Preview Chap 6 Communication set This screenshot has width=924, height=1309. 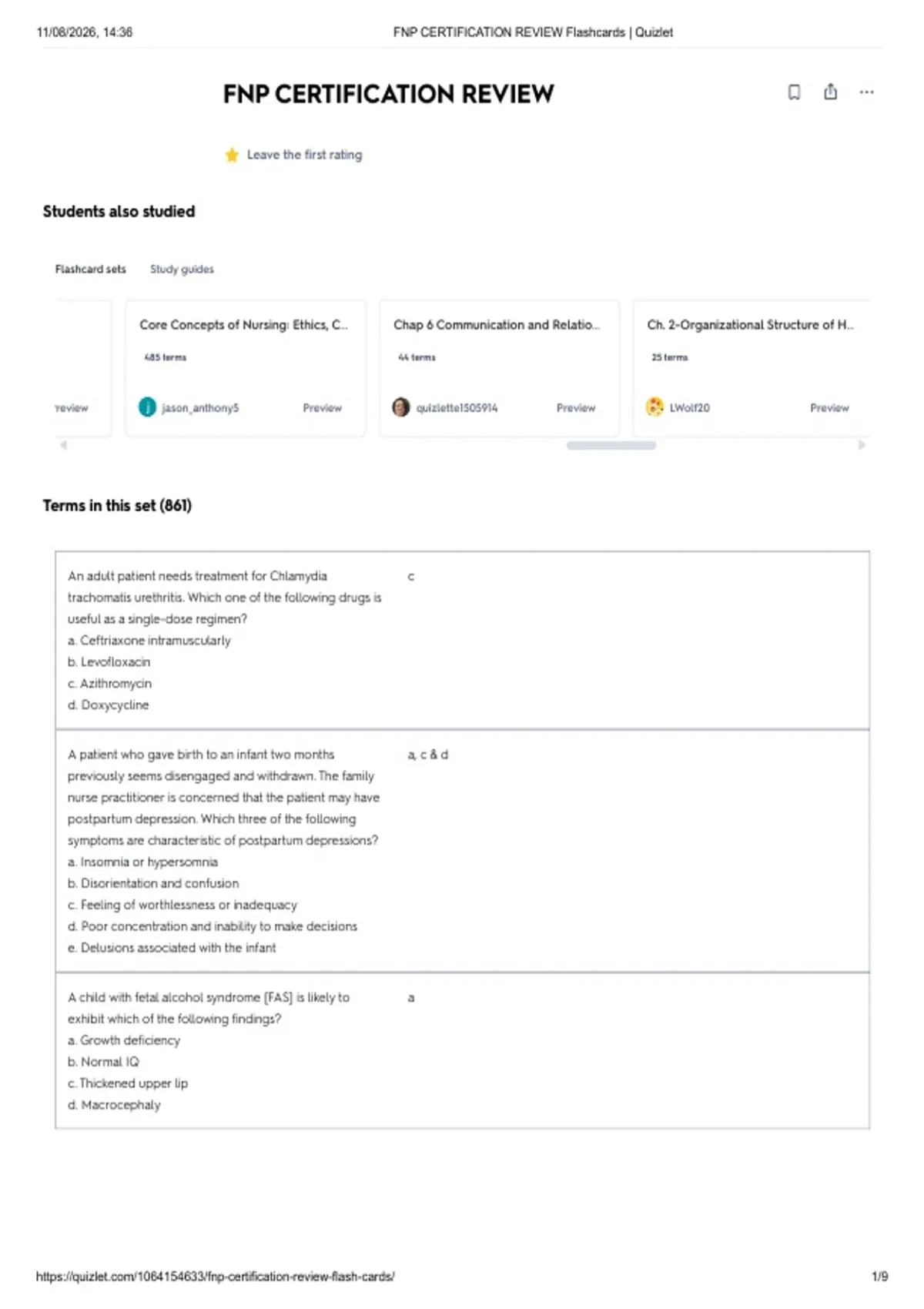tap(576, 408)
